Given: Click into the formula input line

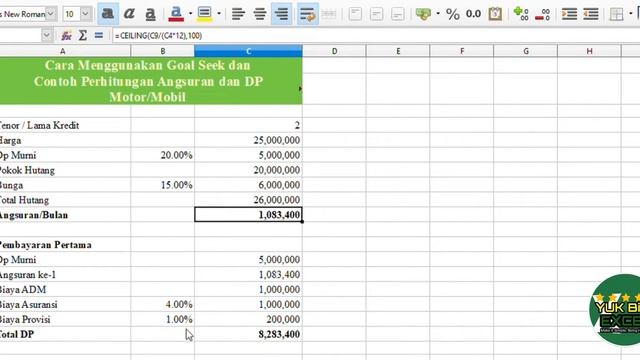Looking at the screenshot, I should coord(376,36).
